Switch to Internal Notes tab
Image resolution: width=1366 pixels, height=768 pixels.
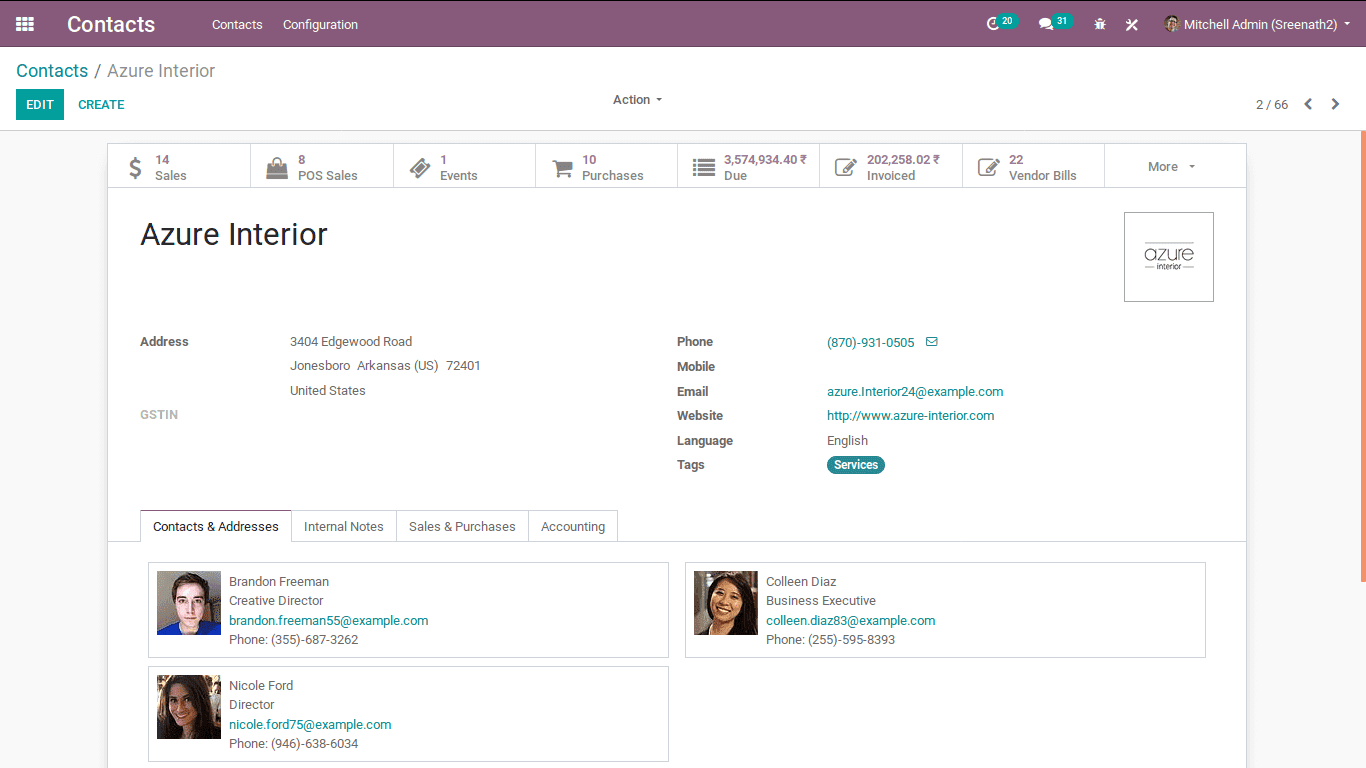click(x=344, y=527)
